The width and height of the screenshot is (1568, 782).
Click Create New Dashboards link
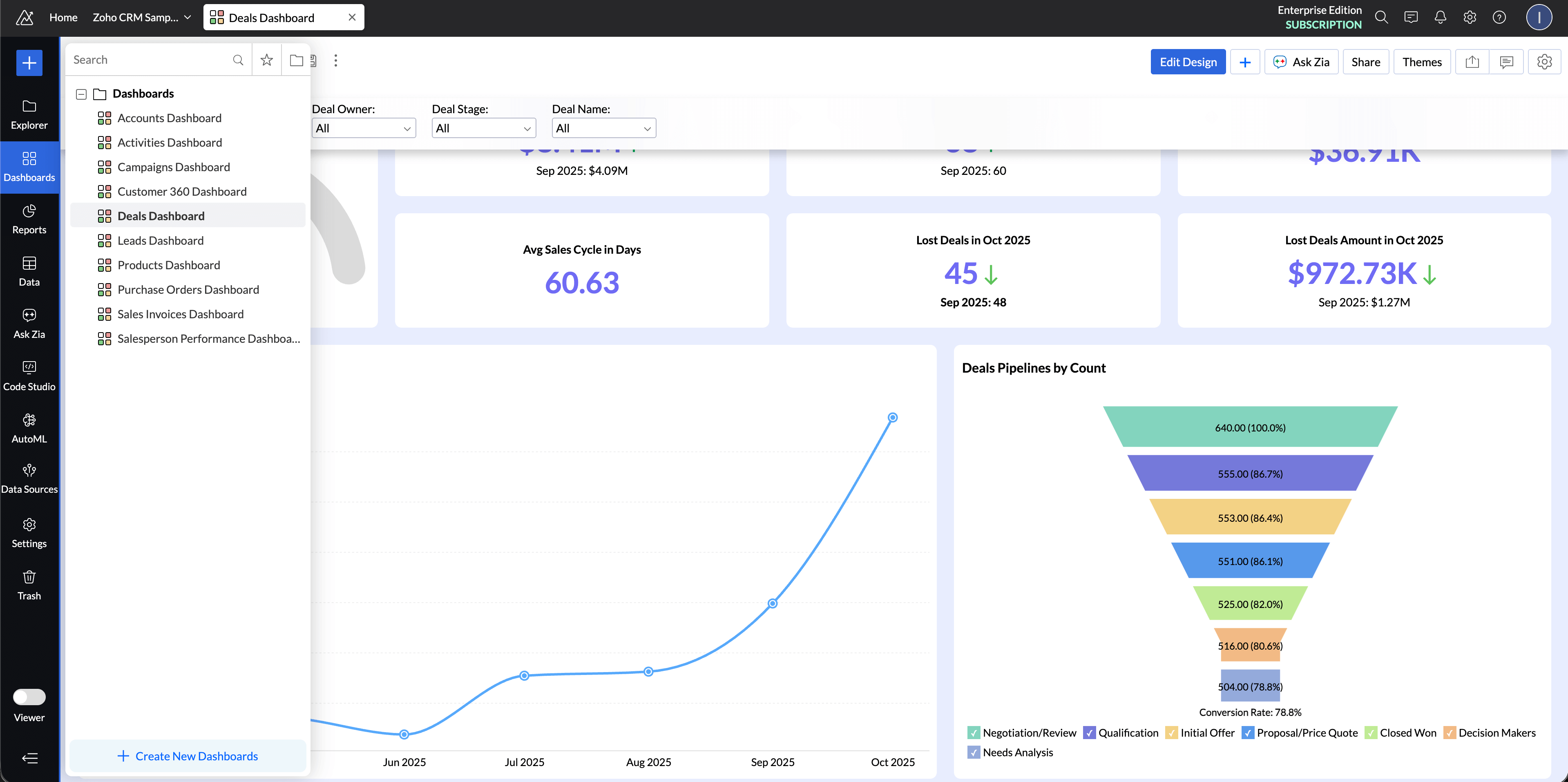(x=188, y=756)
